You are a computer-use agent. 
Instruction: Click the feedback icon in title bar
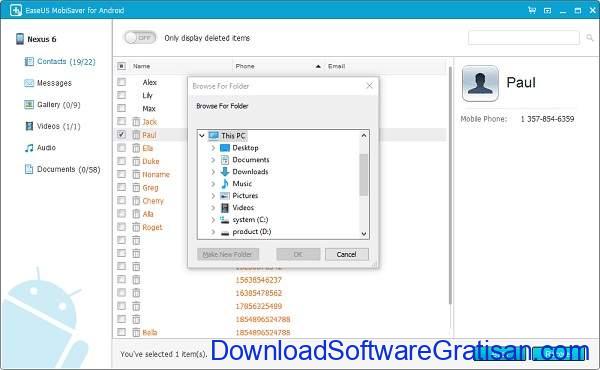tap(548, 11)
